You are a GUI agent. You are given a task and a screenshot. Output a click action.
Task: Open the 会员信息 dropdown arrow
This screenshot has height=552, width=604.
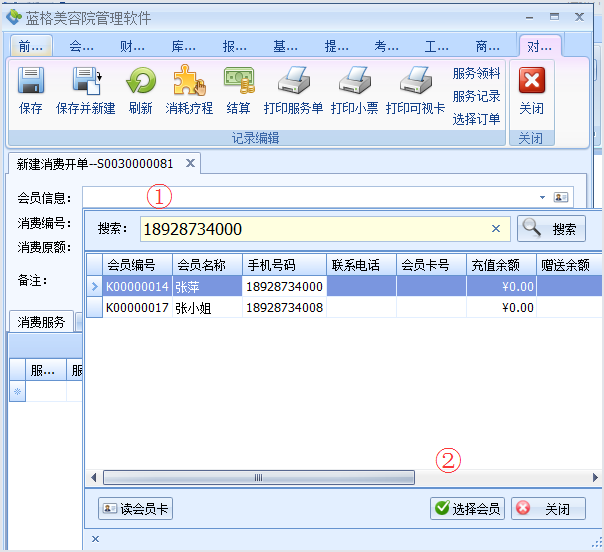(x=542, y=197)
